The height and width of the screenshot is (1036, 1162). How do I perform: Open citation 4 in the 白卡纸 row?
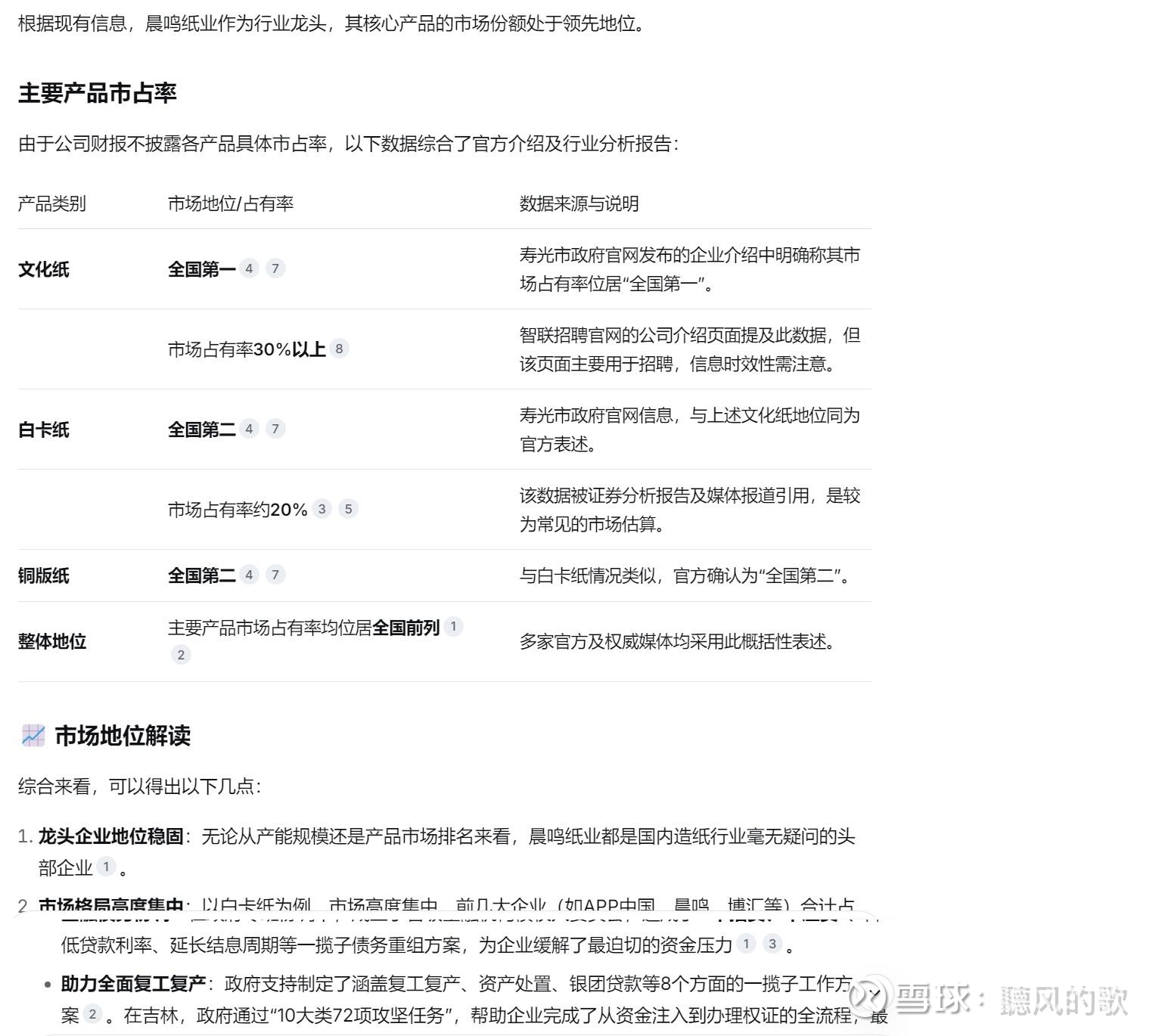click(x=249, y=429)
